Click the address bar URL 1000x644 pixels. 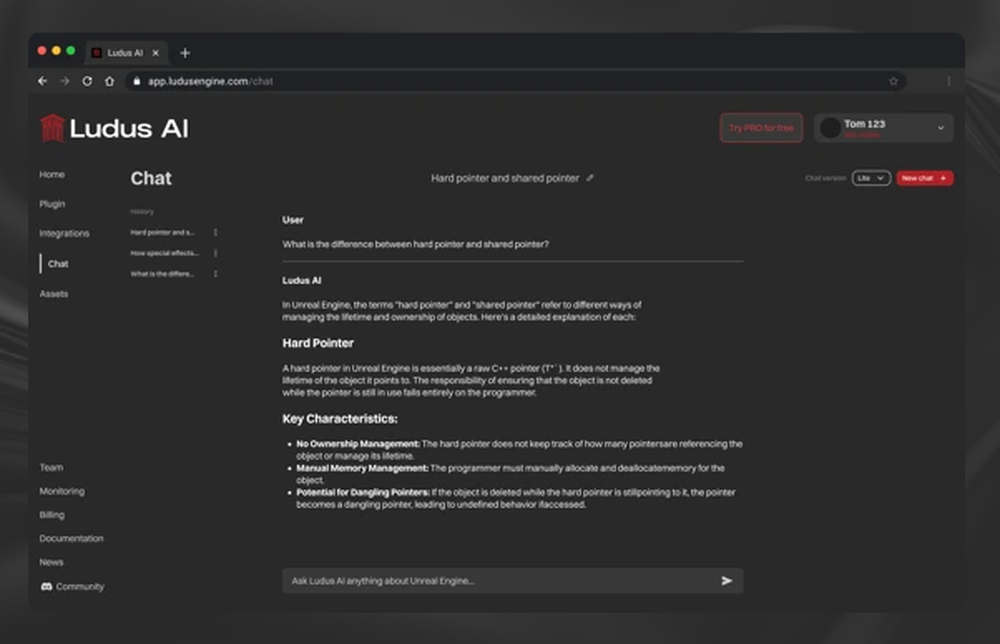pos(210,81)
